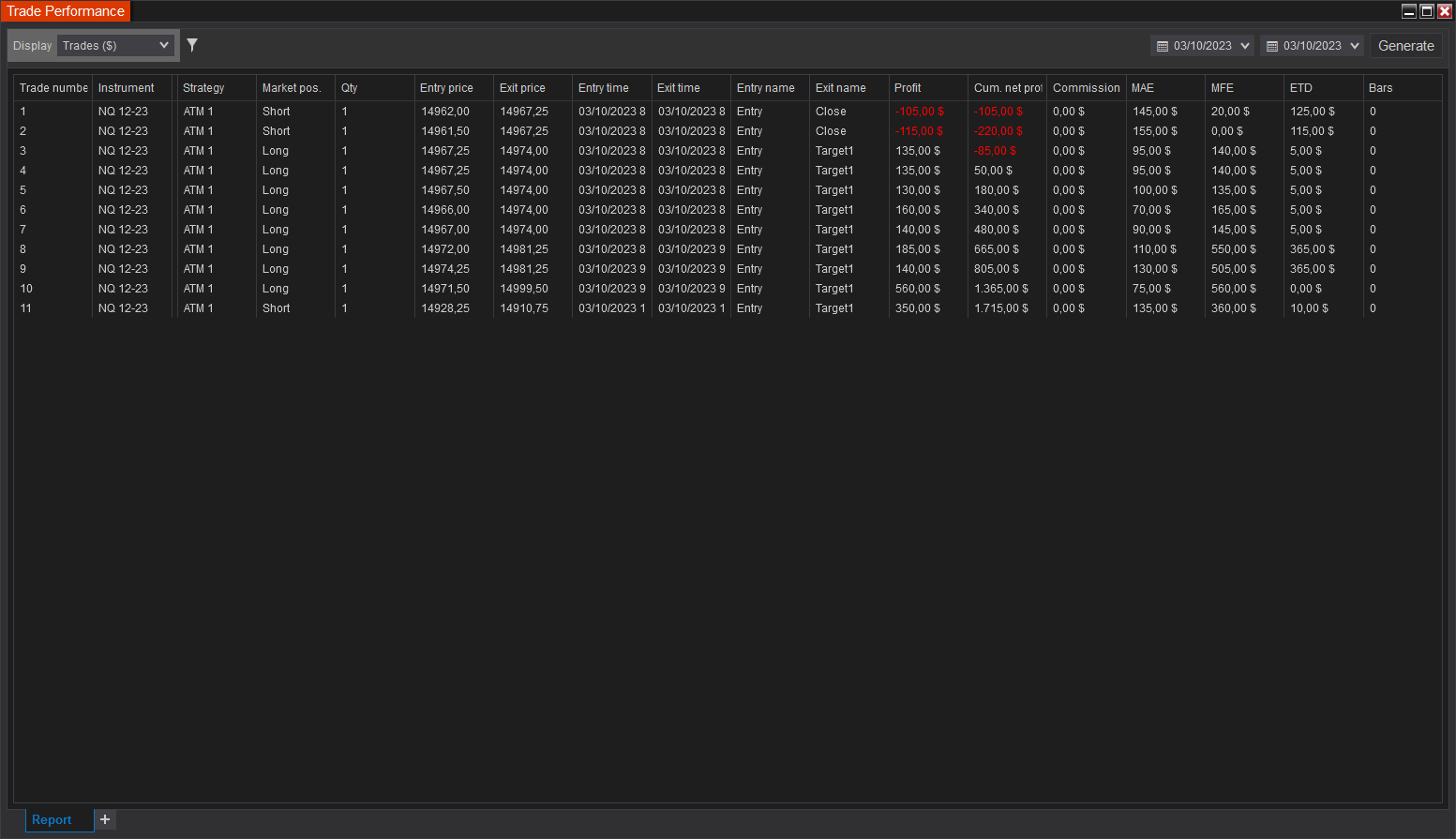Click the 665,00 $ cumulative profit cell
Viewport: 1456px width, 839px height.
(997, 249)
